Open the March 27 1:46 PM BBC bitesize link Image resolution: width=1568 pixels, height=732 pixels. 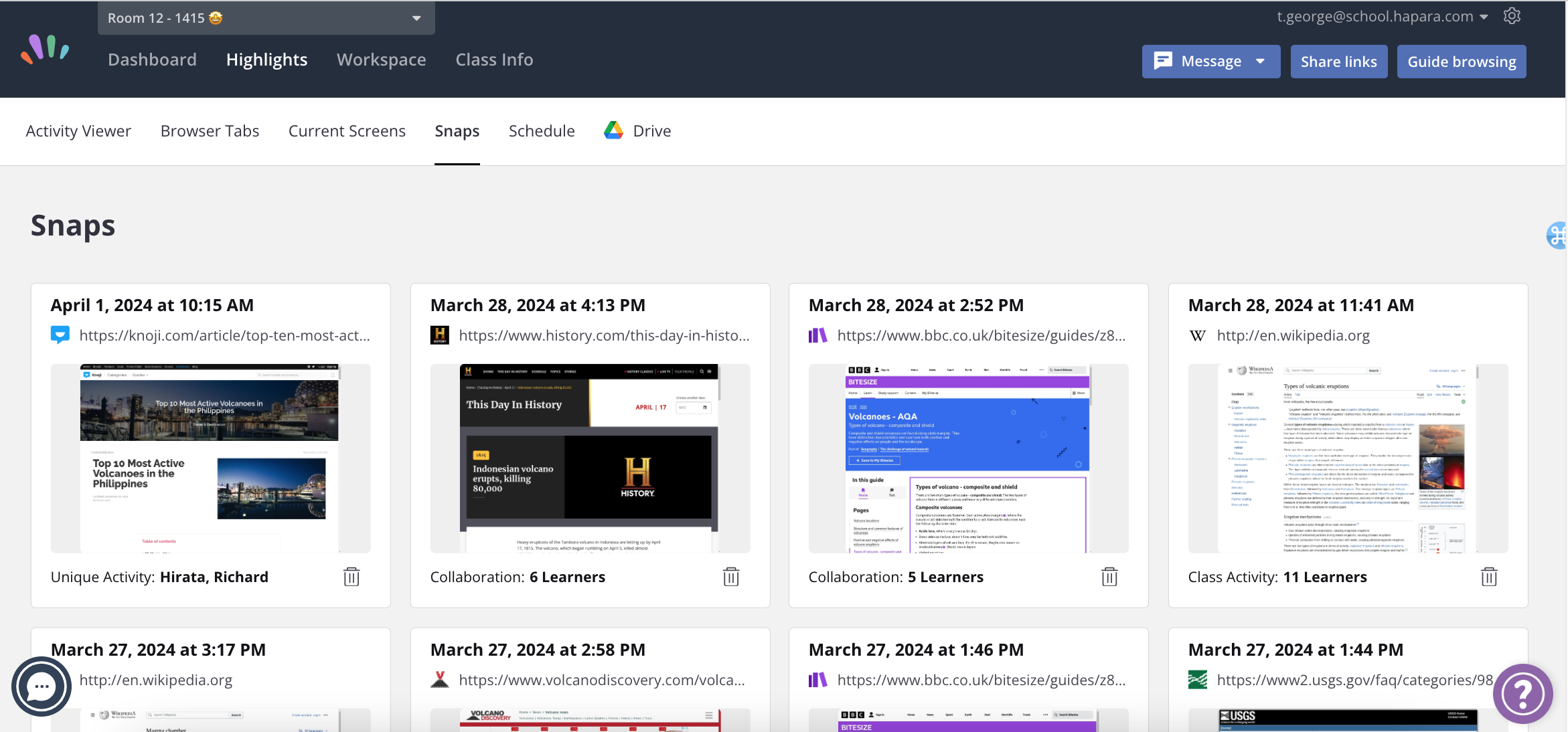[x=982, y=680]
